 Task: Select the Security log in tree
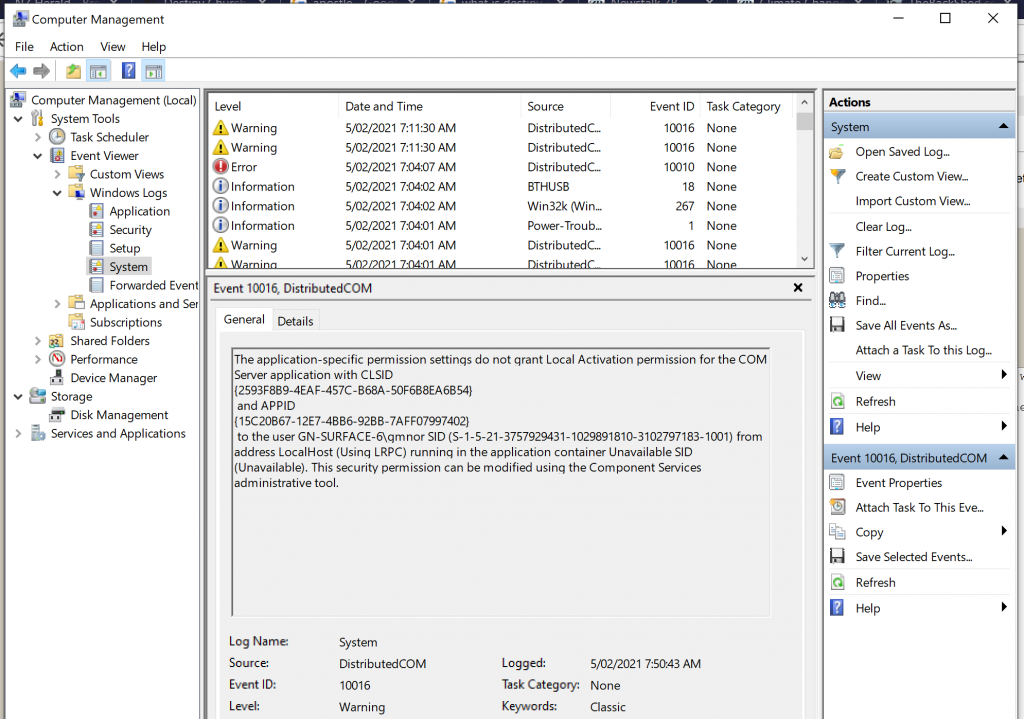(130, 230)
